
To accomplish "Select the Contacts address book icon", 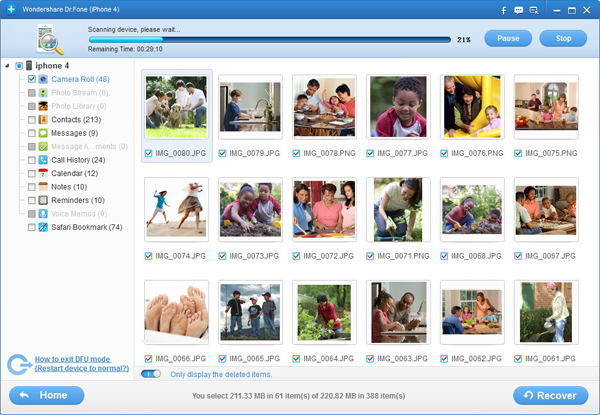I will (x=44, y=119).
